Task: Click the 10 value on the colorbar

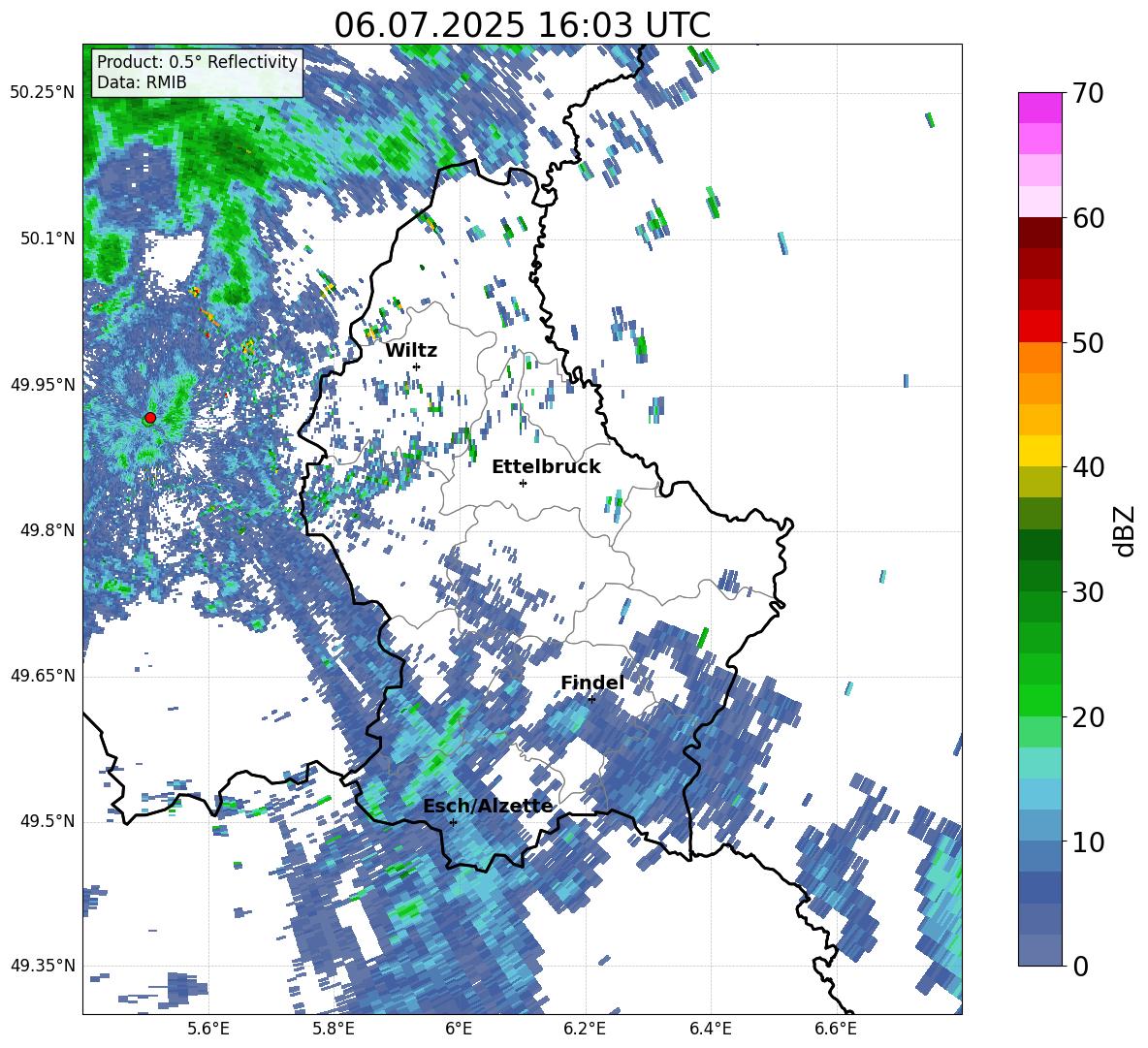Action: coord(1088,842)
